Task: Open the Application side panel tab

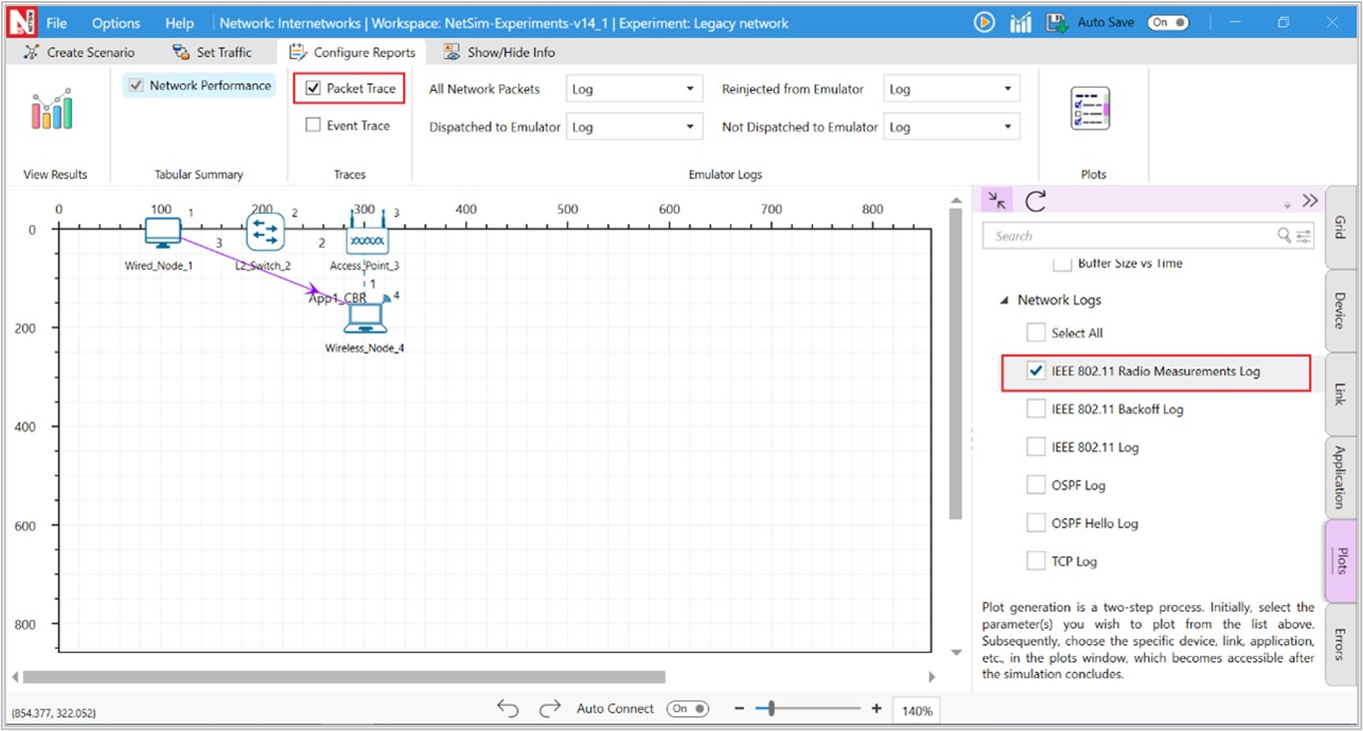Action: click(x=1340, y=477)
